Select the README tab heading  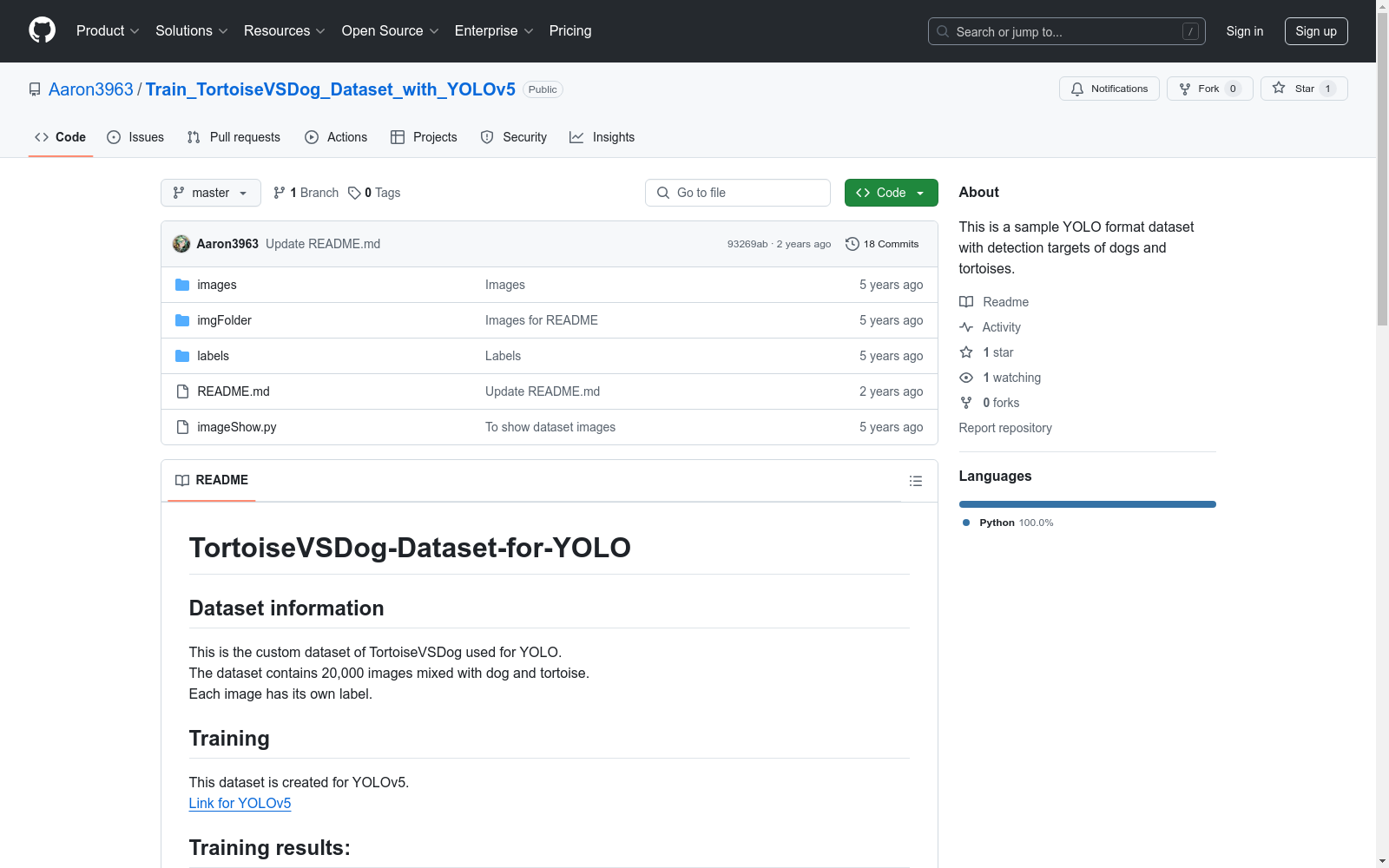click(212, 480)
